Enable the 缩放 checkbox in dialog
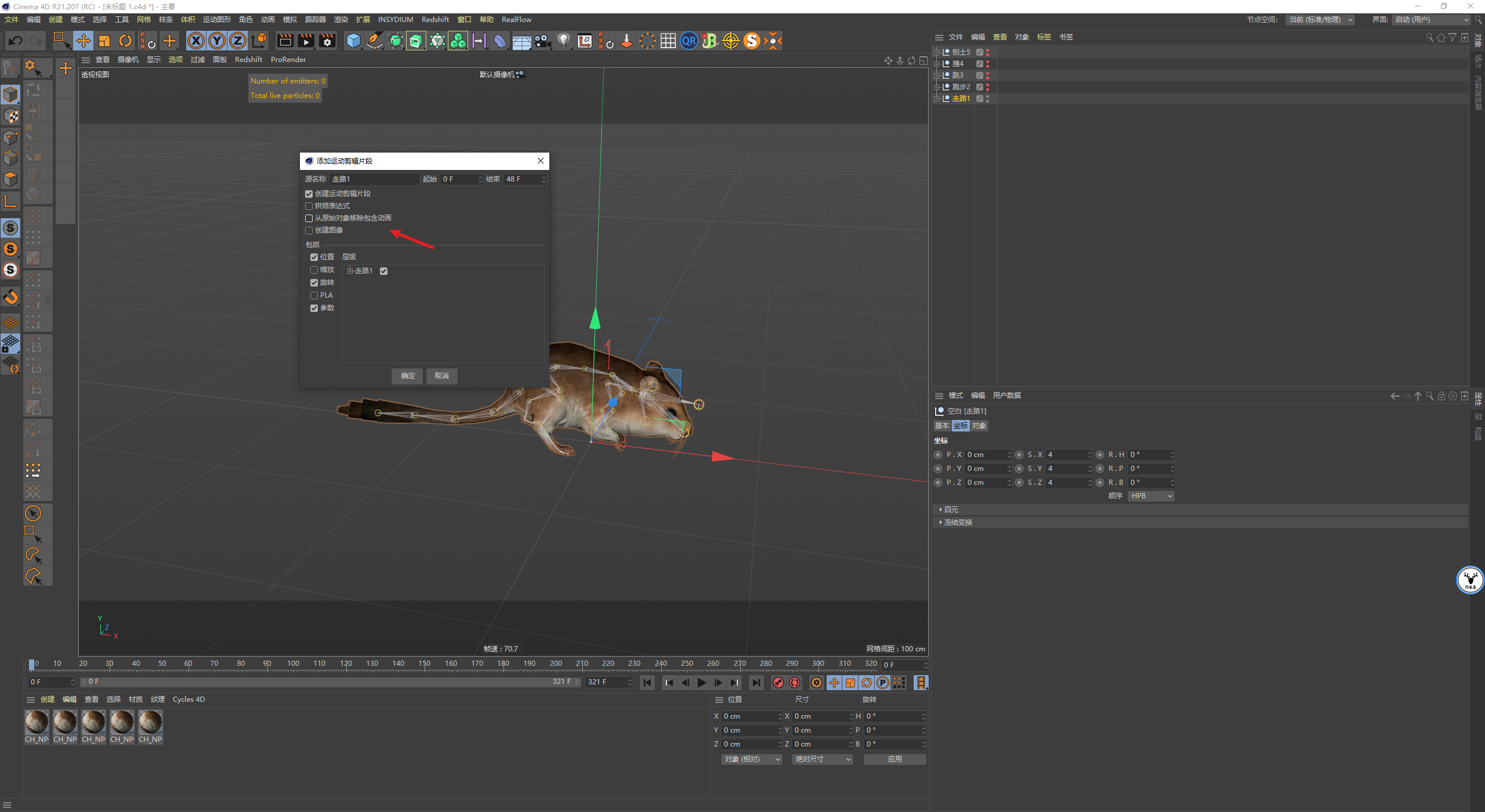Screen dimensions: 1485x812 (314, 270)
